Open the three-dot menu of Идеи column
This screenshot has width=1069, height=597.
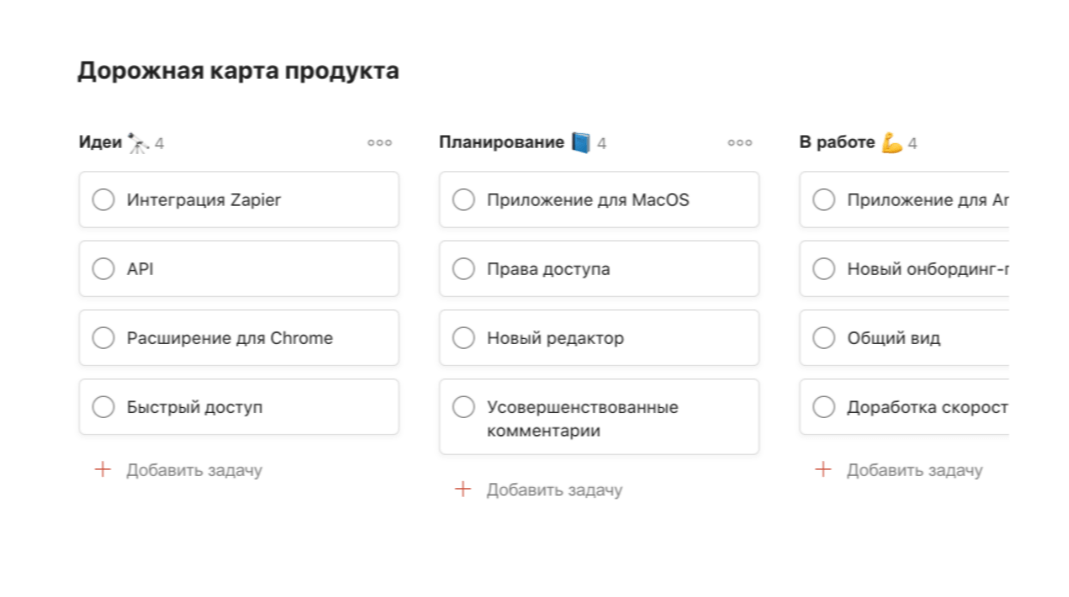(x=380, y=142)
